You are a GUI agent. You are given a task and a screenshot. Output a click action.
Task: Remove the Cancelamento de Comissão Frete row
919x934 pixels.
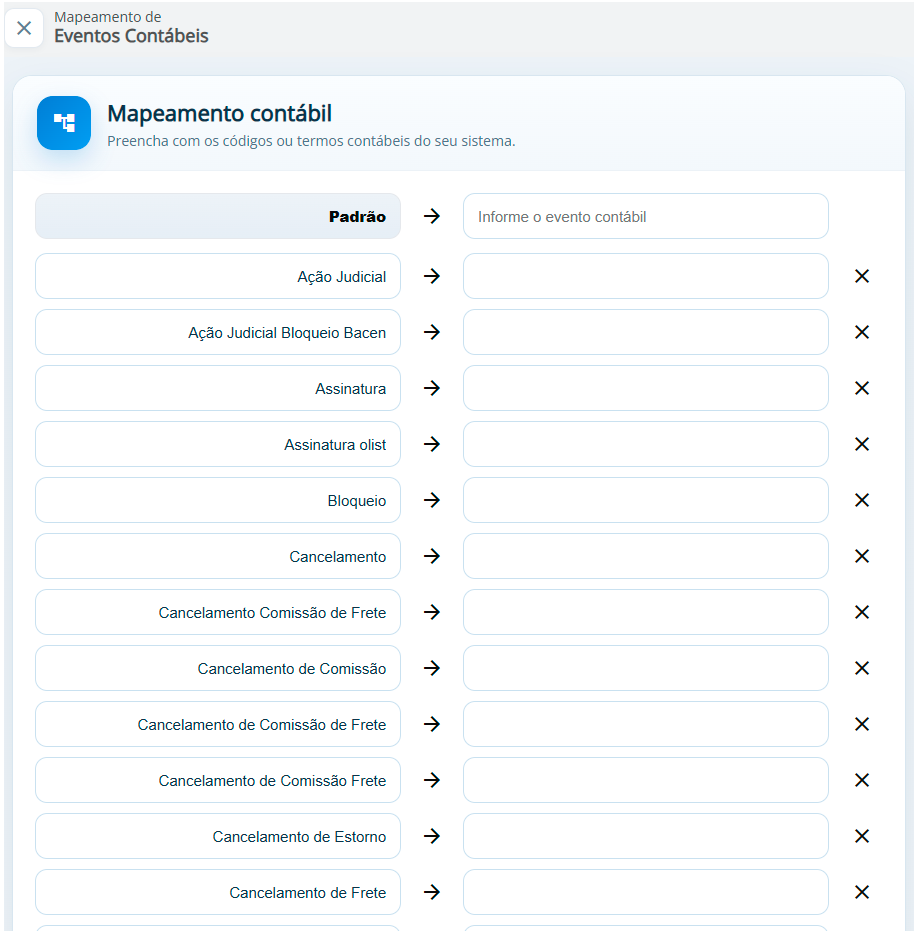coord(862,780)
